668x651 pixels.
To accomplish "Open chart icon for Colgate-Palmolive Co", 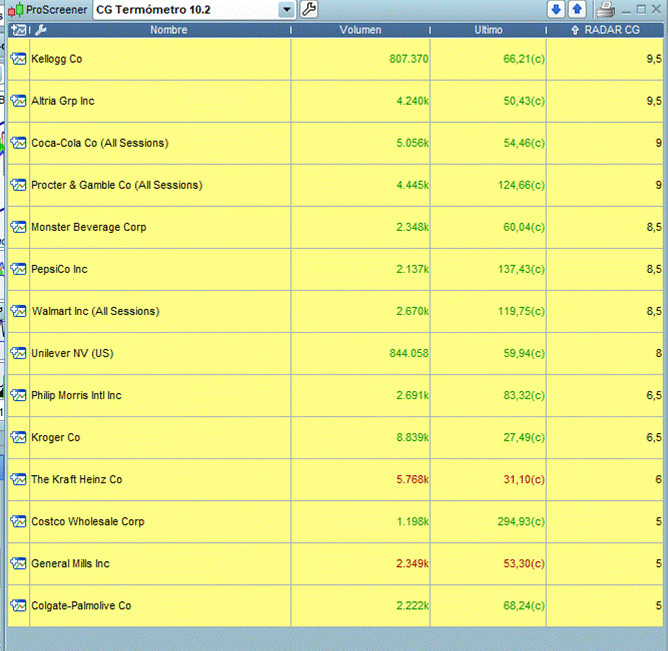I will pos(18,605).
